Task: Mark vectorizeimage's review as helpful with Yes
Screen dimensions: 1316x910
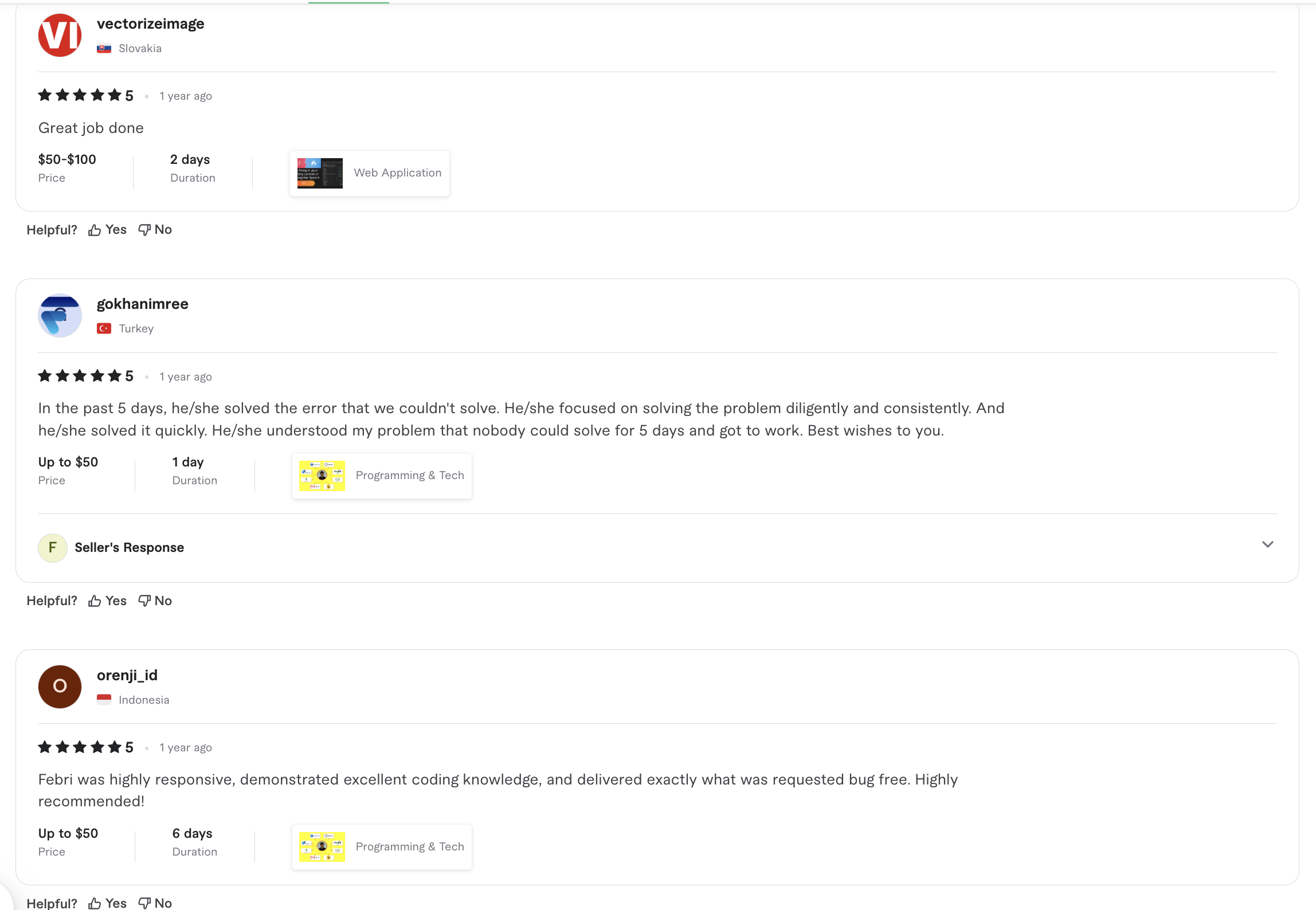Action: pos(116,229)
